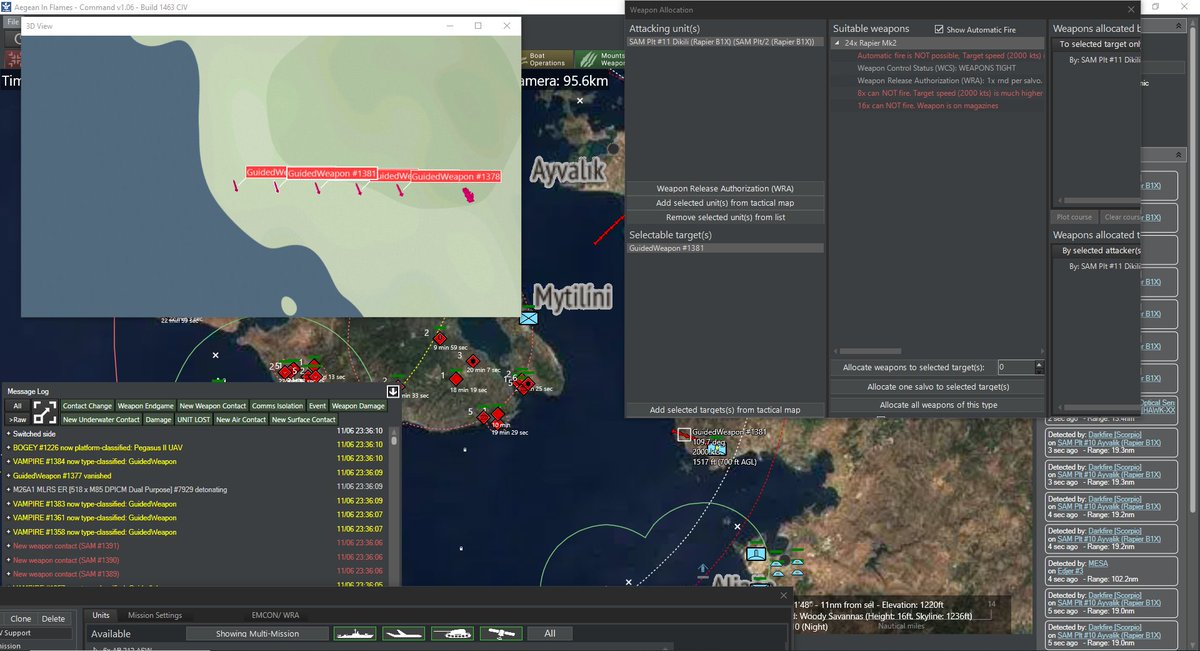Collapse the second right panel double-chevron
Screen dimensions: 1200x651
pos(1177,155)
